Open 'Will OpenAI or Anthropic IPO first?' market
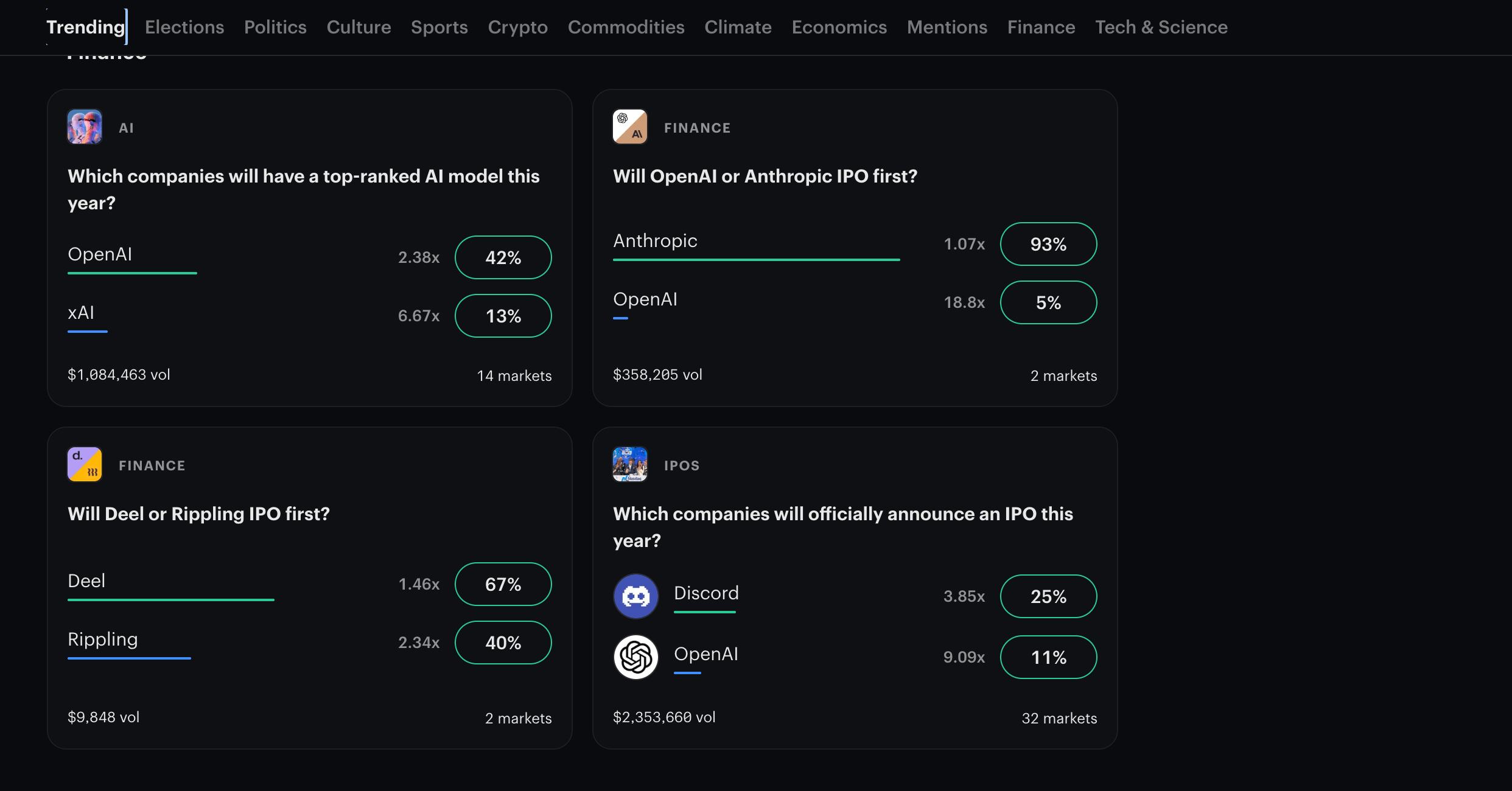The image size is (1512, 791). click(x=765, y=176)
